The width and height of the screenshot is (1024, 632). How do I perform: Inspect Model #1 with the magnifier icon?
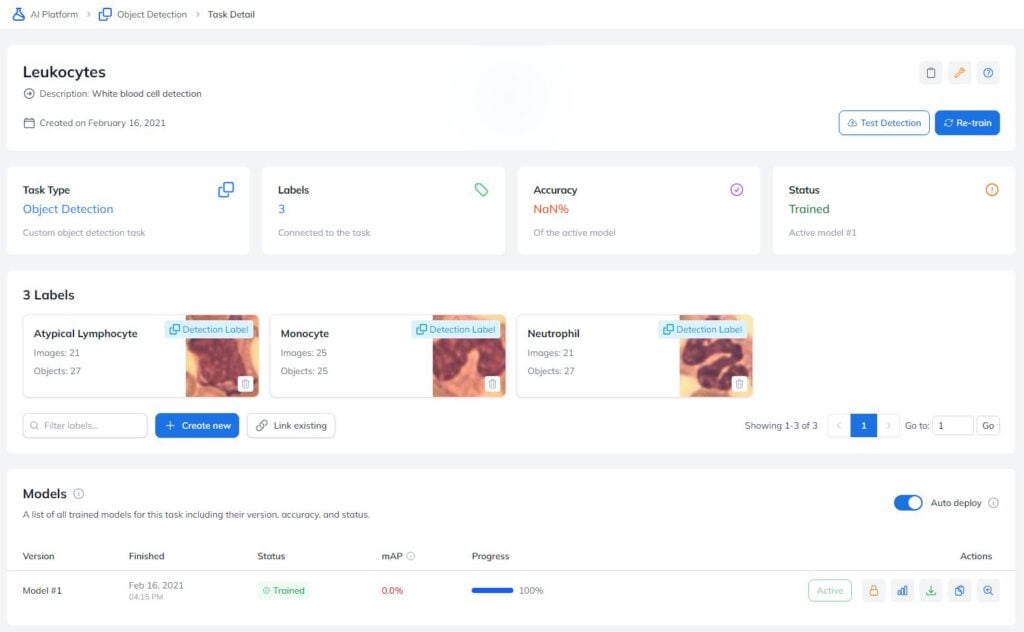988,590
